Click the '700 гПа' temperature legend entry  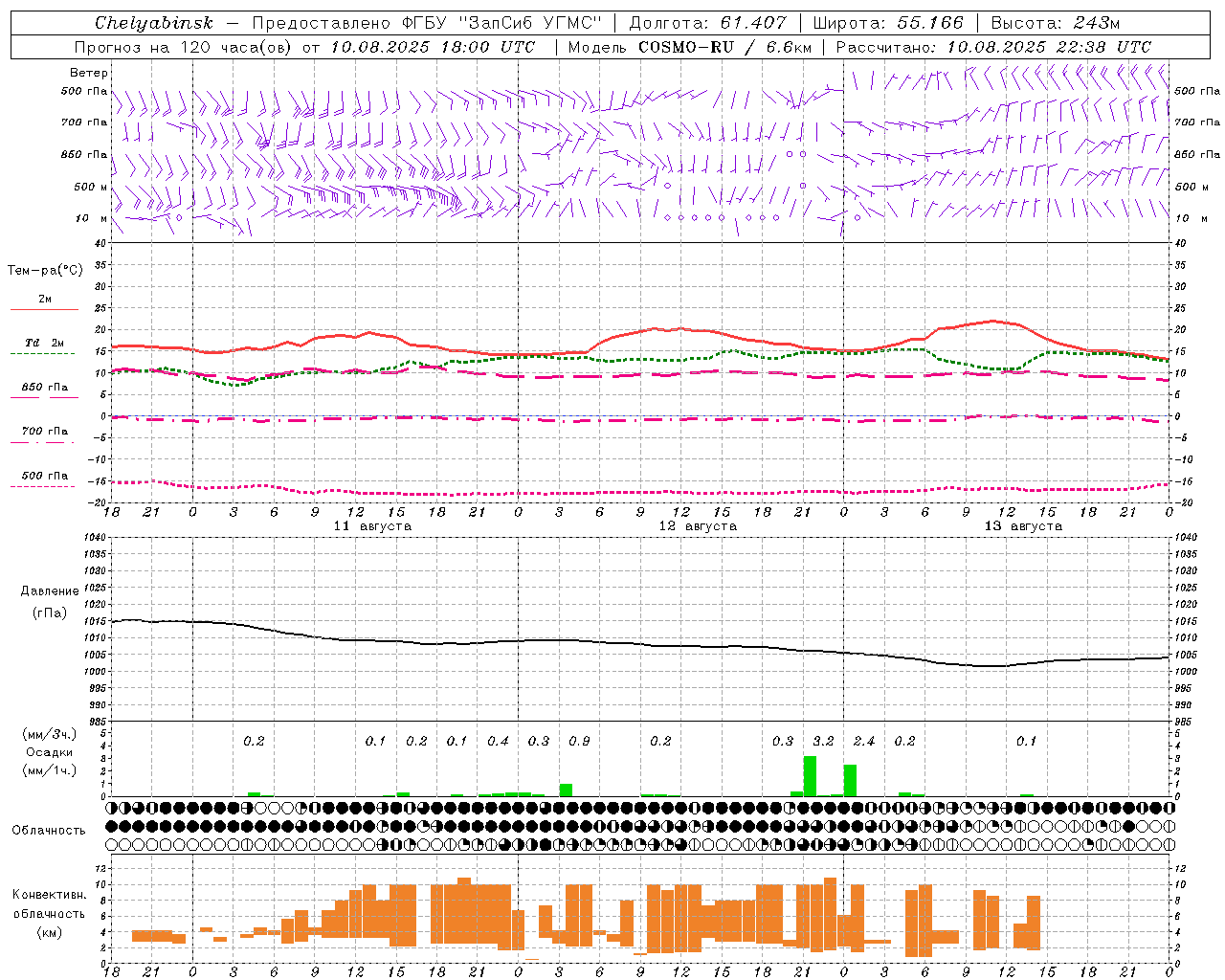pos(44,432)
